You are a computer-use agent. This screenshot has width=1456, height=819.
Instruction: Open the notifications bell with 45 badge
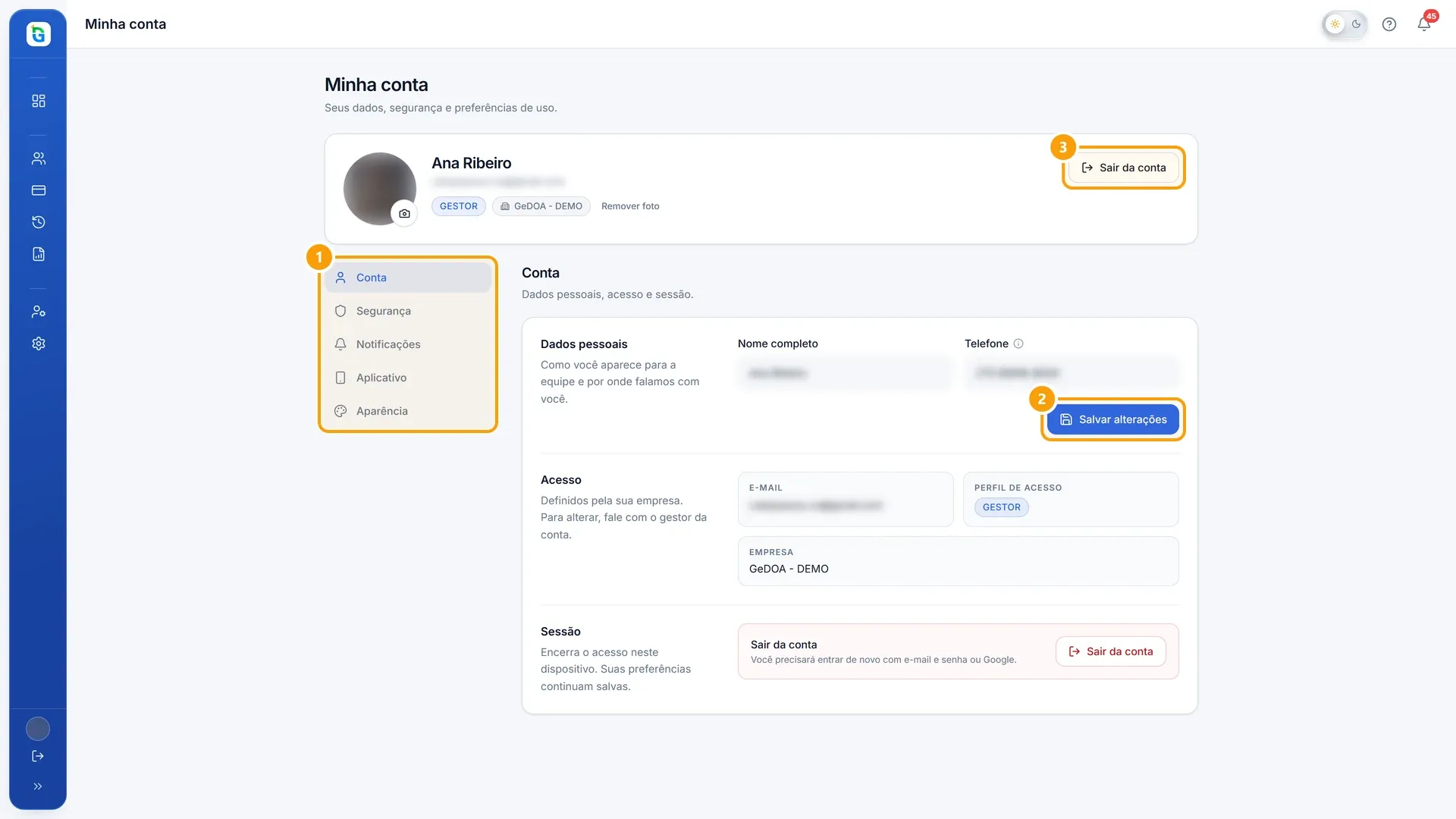[1424, 24]
